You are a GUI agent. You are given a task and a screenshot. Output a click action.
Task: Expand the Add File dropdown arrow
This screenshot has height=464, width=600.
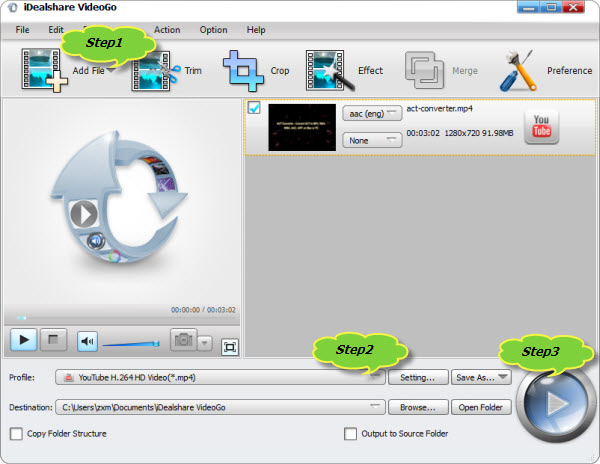tap(111, 70)
